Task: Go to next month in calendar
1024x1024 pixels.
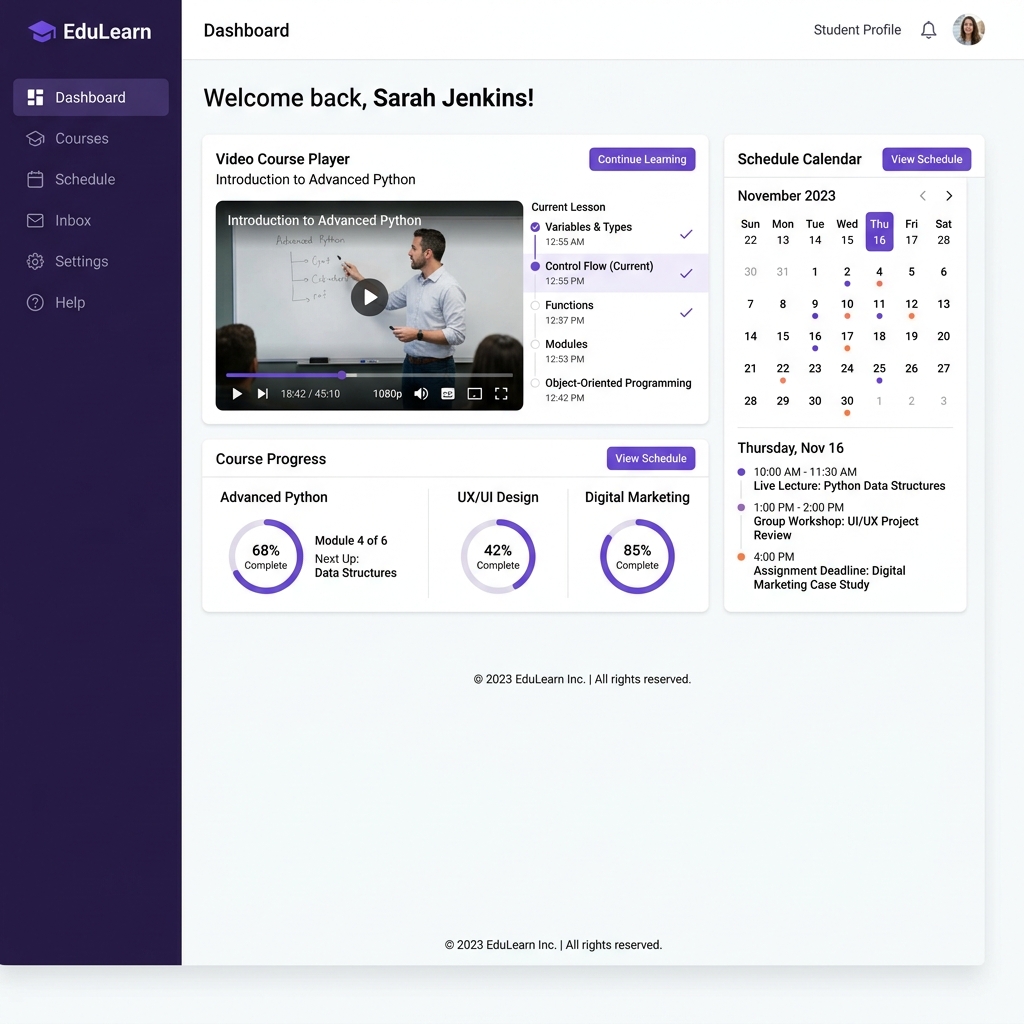Action: 949,196
